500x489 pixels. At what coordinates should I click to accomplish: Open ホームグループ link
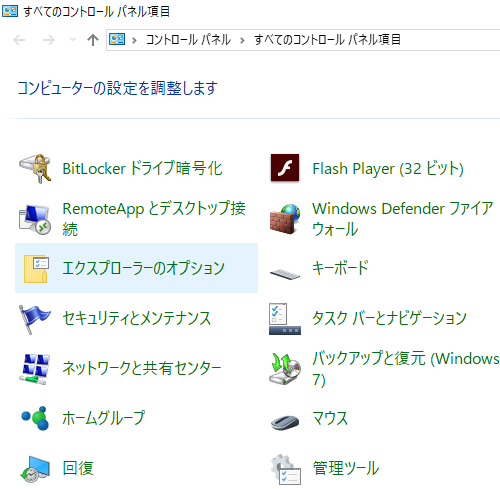click(x=104, y=418)
